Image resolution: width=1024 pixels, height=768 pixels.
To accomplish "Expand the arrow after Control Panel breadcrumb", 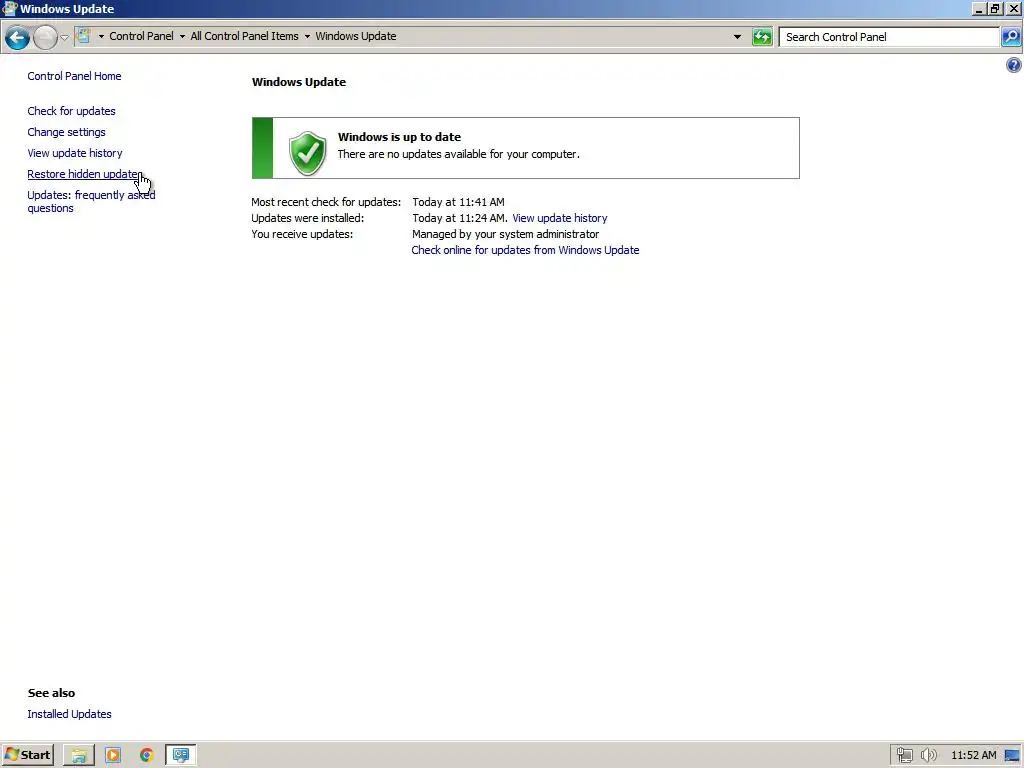I will coord(182,37).
